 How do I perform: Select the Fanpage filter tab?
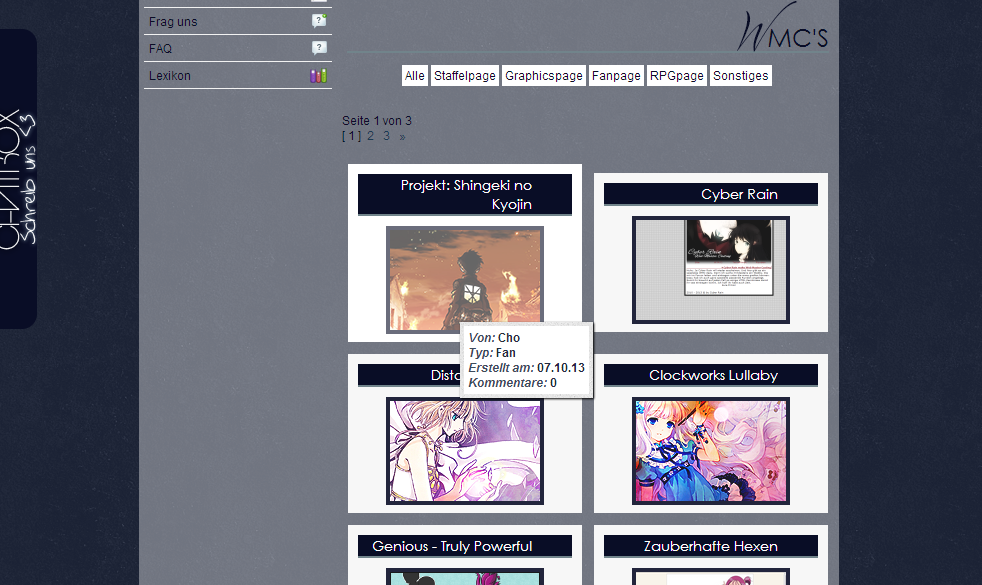point(616,76)
